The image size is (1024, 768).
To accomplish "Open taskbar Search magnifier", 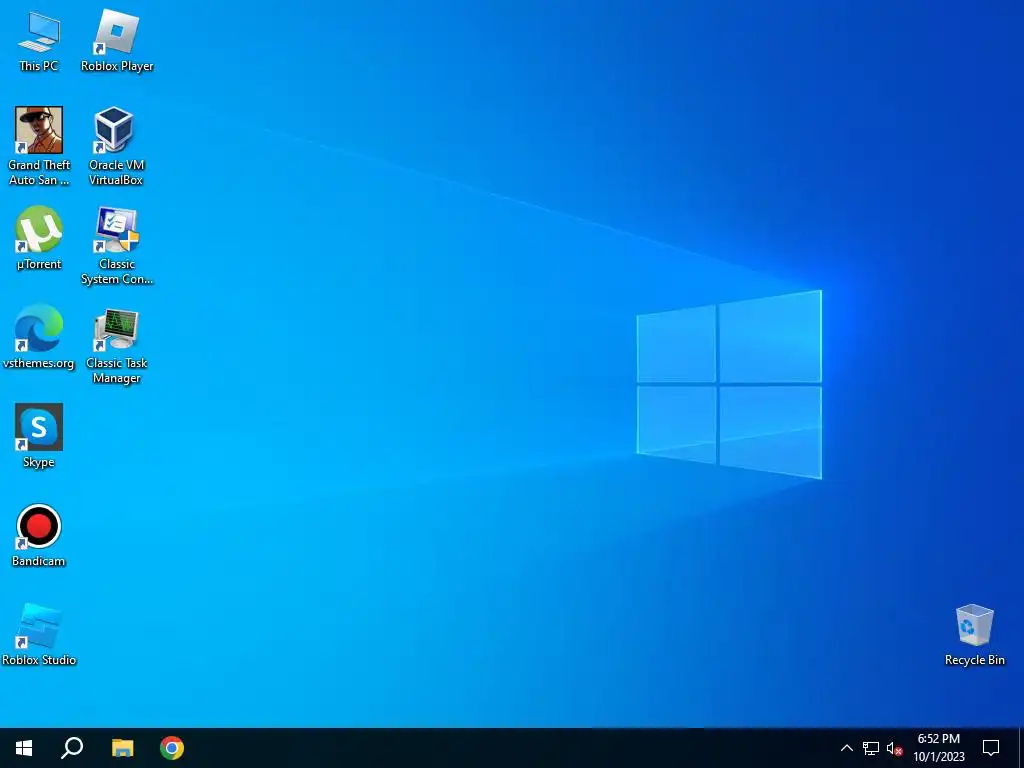I will click(72, 748).
